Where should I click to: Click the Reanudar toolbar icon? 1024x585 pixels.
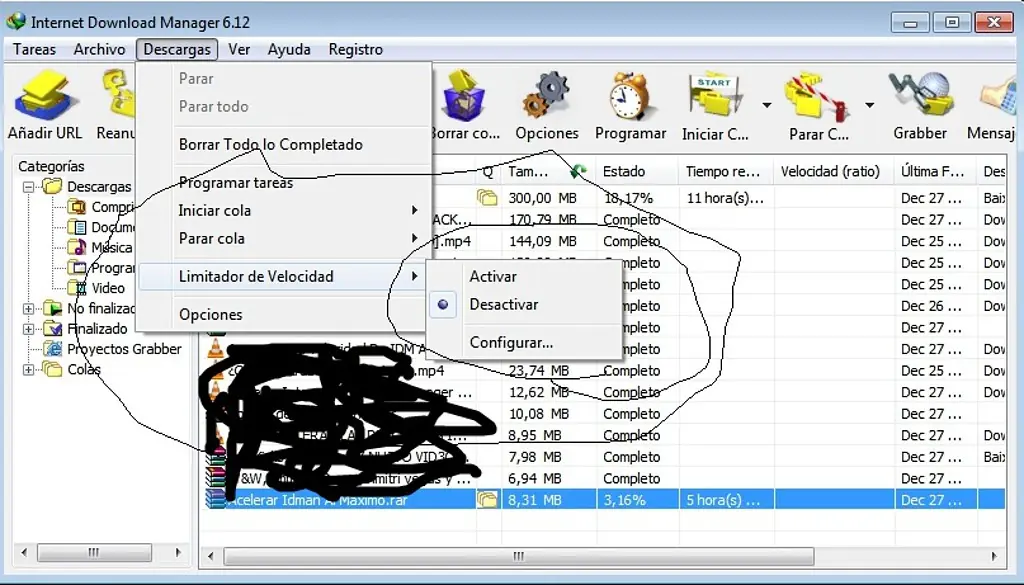tap(119, 95)
